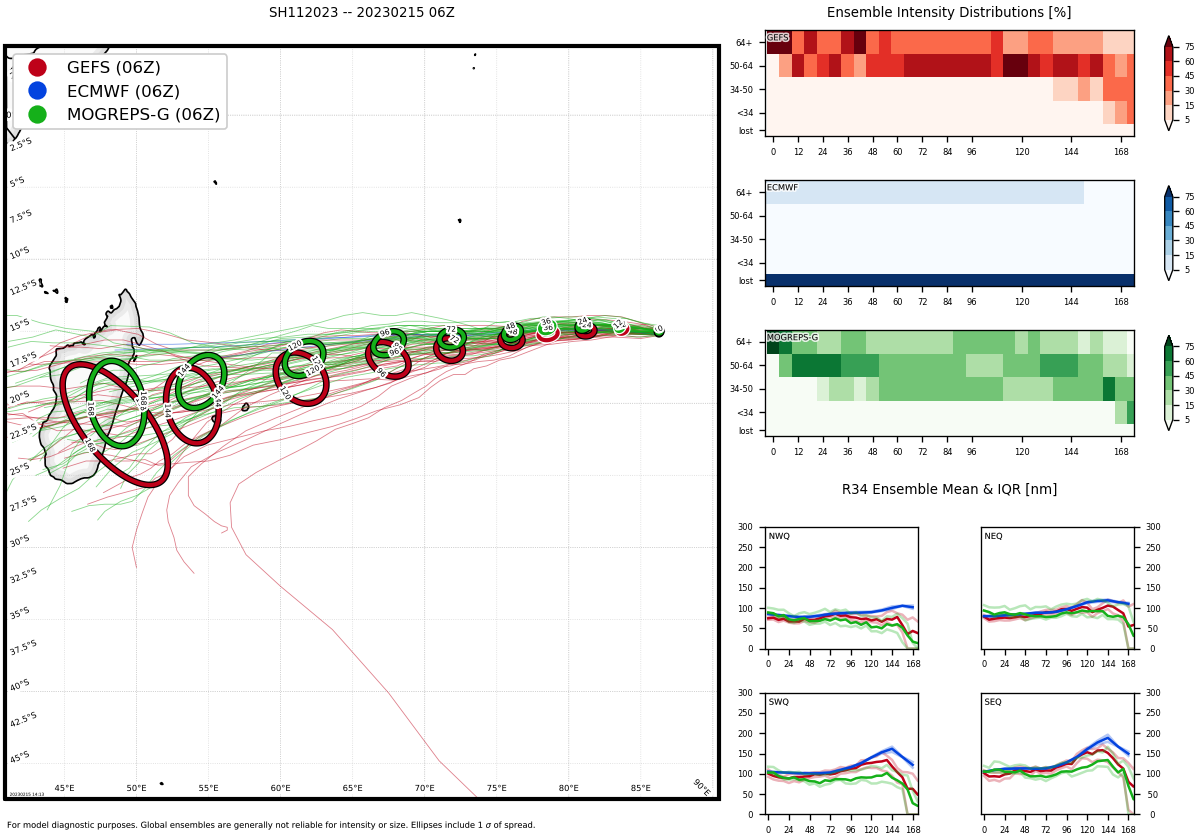The image size is (1200, 840).
Task: Open the NWQ wind radius chart
Action: (x=842, y=588)
